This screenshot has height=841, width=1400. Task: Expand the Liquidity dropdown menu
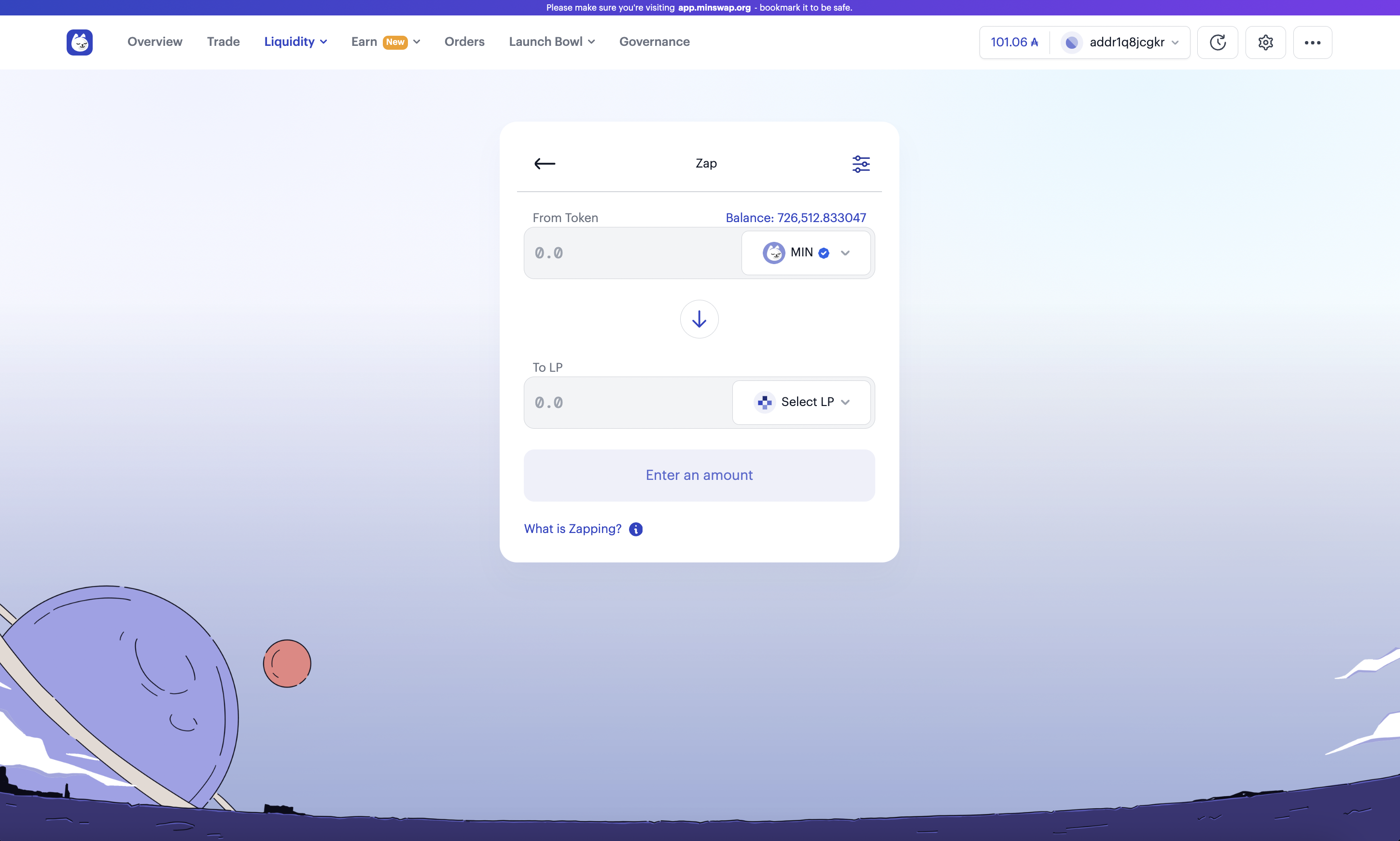[296, 42]
